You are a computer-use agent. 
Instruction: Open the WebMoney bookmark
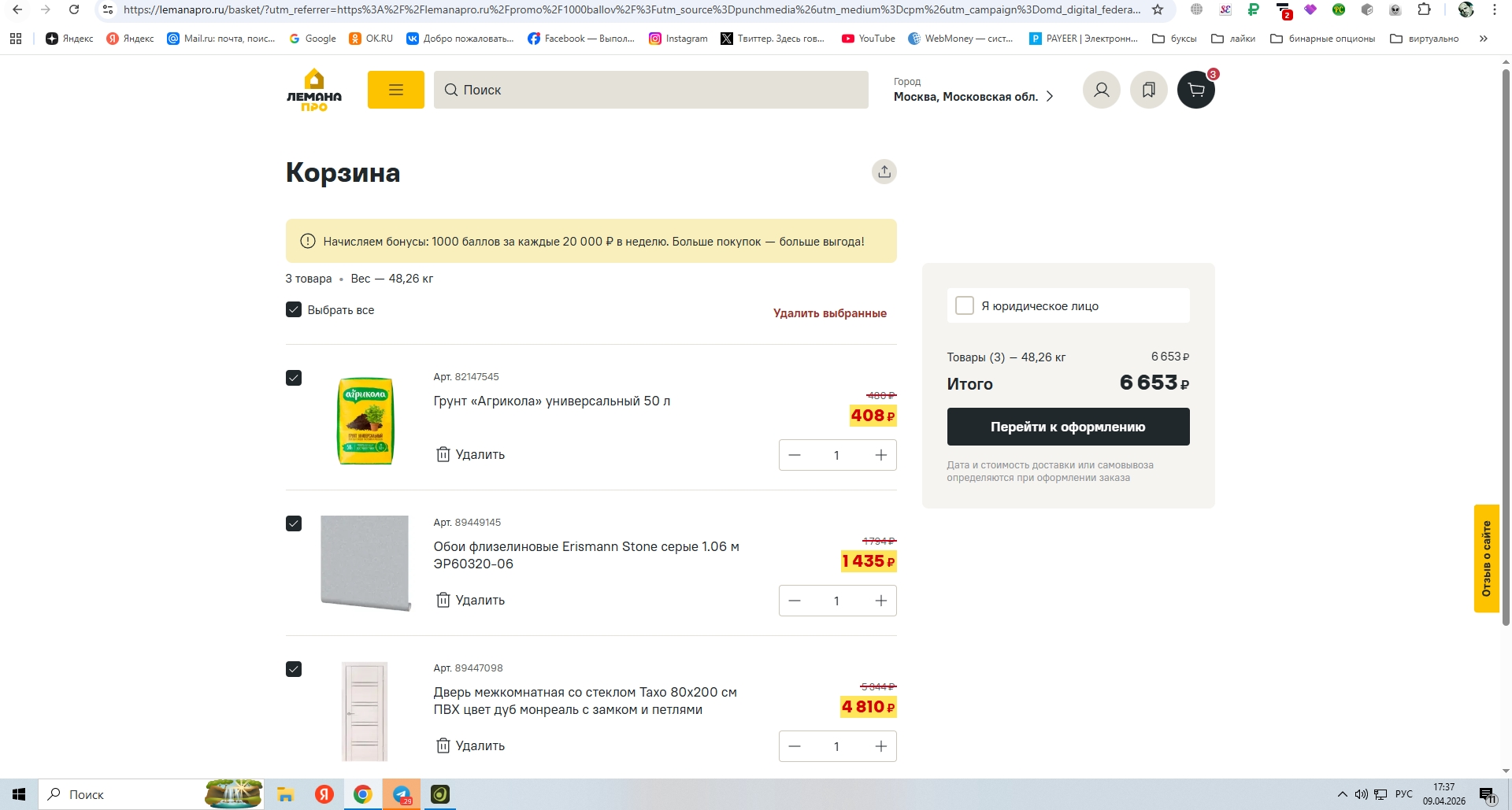pos(961,39)
